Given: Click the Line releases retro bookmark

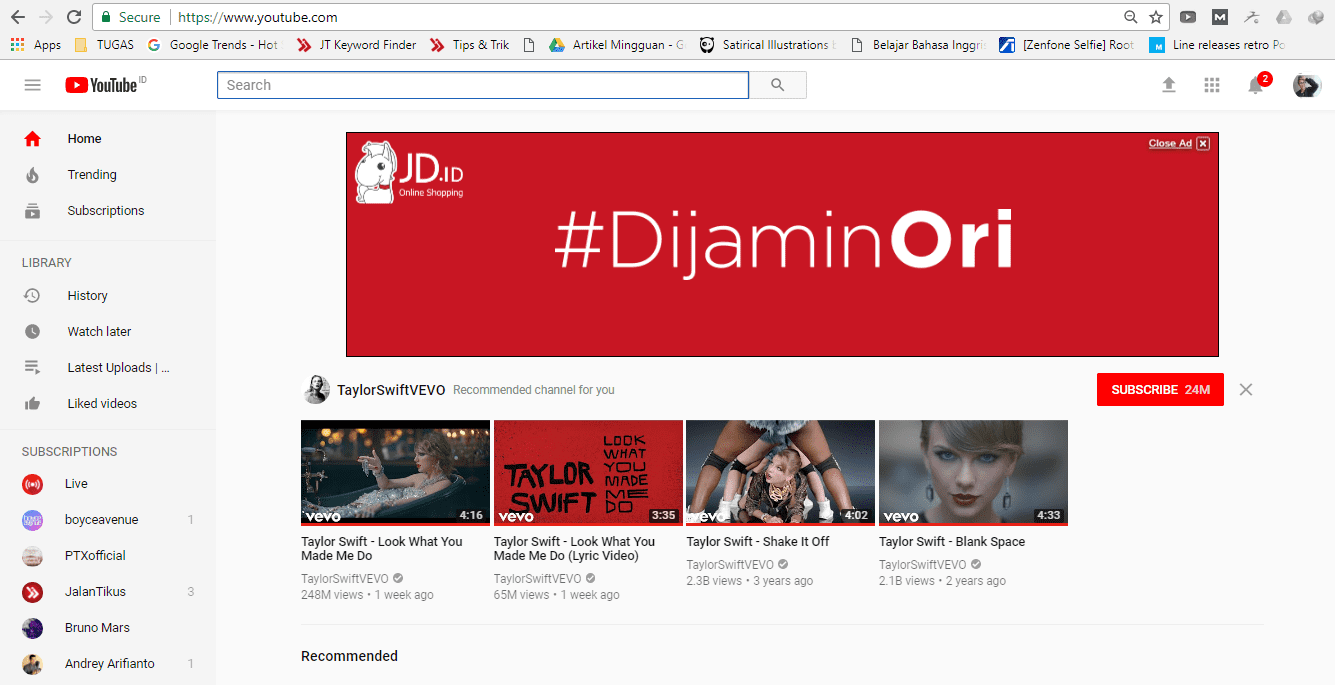Looking at the screenshot, I should (x=1217, y=45).
